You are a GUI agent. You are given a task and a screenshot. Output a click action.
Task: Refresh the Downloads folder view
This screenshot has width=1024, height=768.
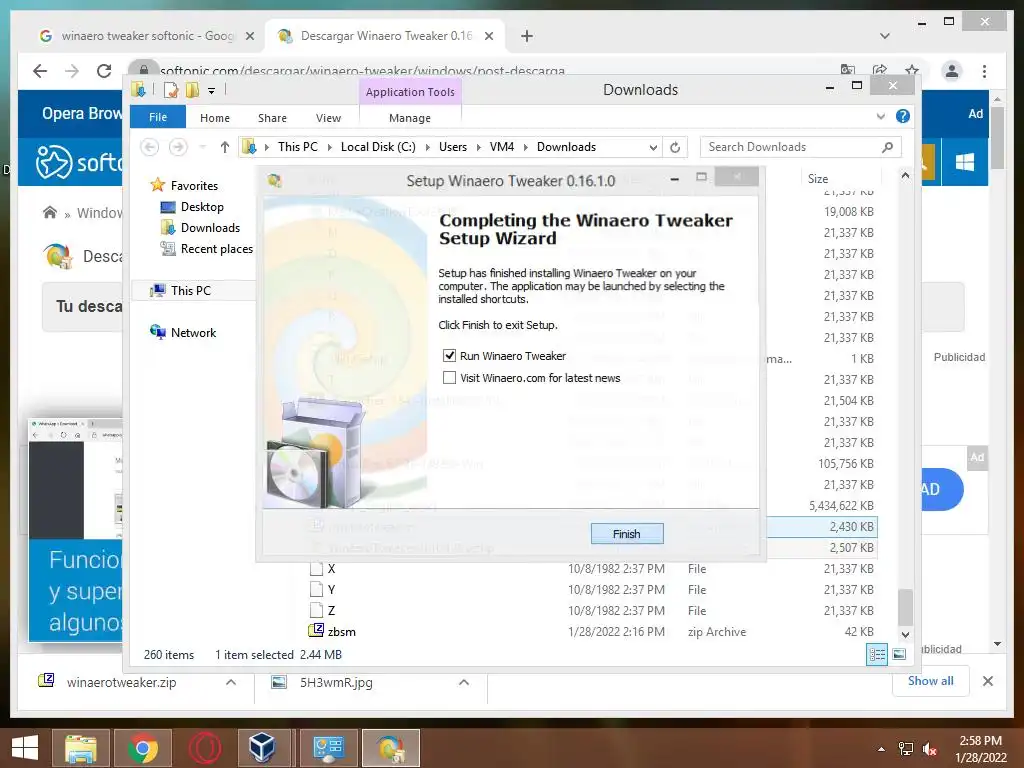(675, 147)
